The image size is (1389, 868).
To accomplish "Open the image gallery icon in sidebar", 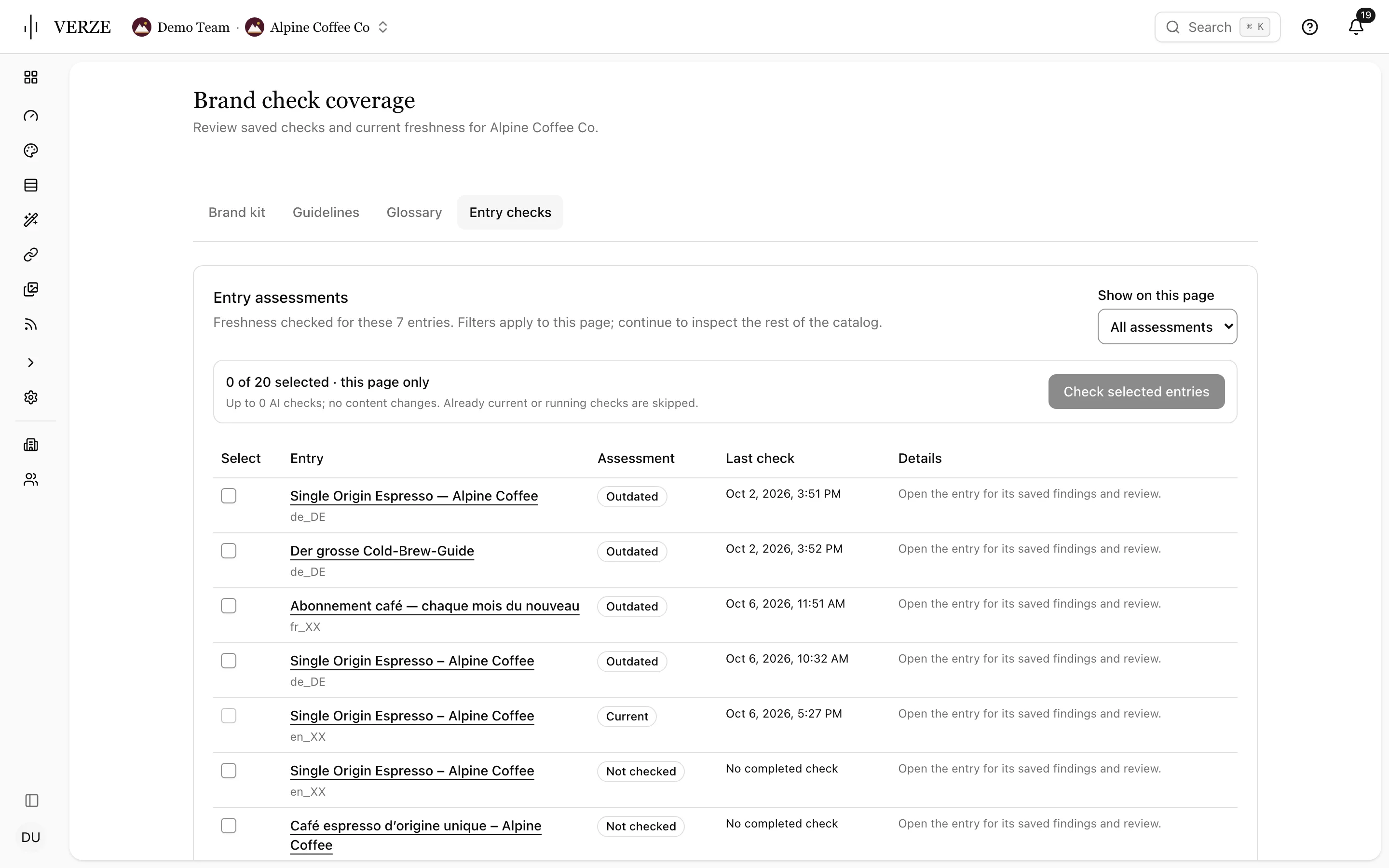I will point(31,289).
